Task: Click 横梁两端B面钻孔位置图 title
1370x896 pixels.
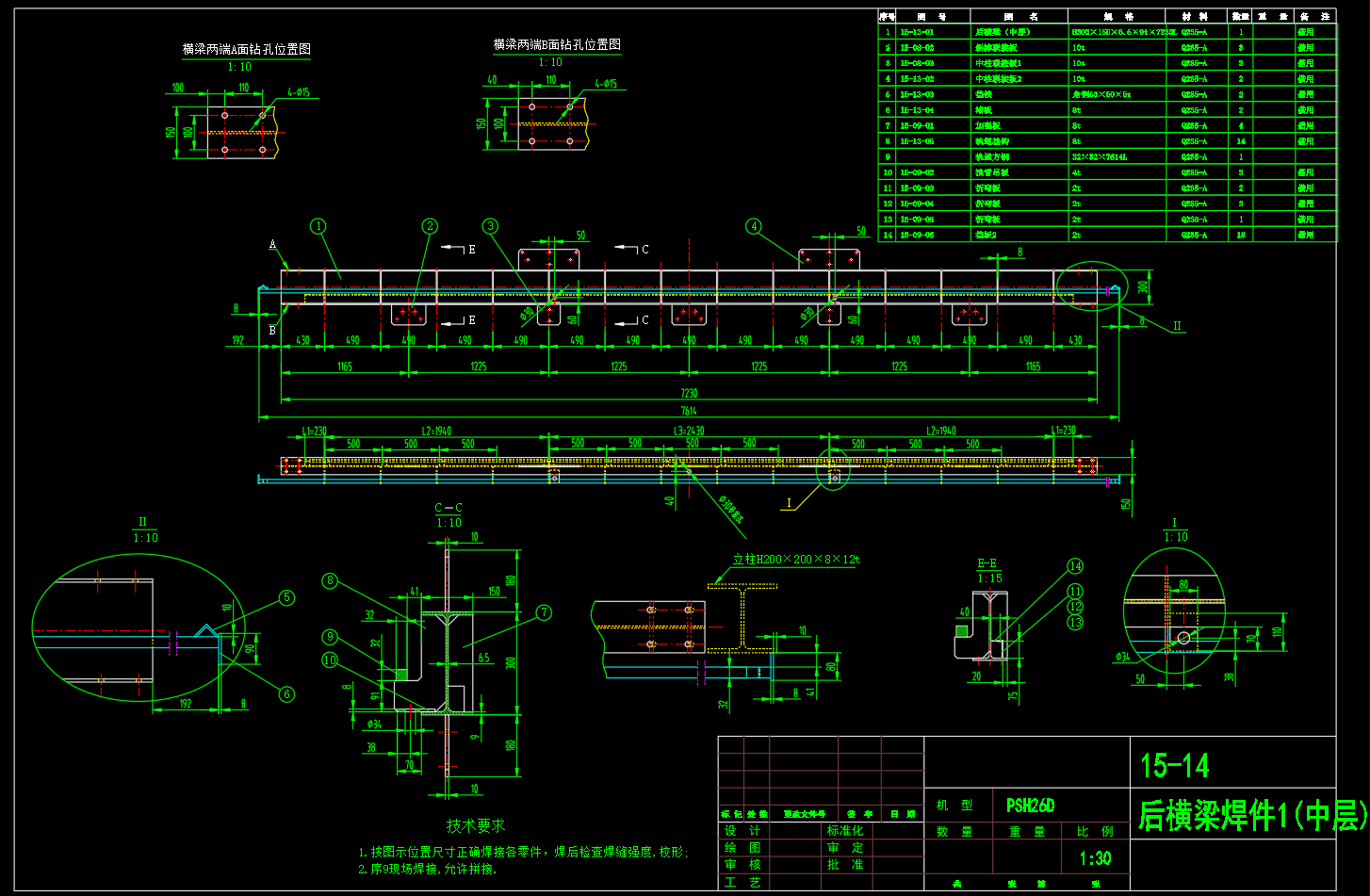Action: (557, 44)
